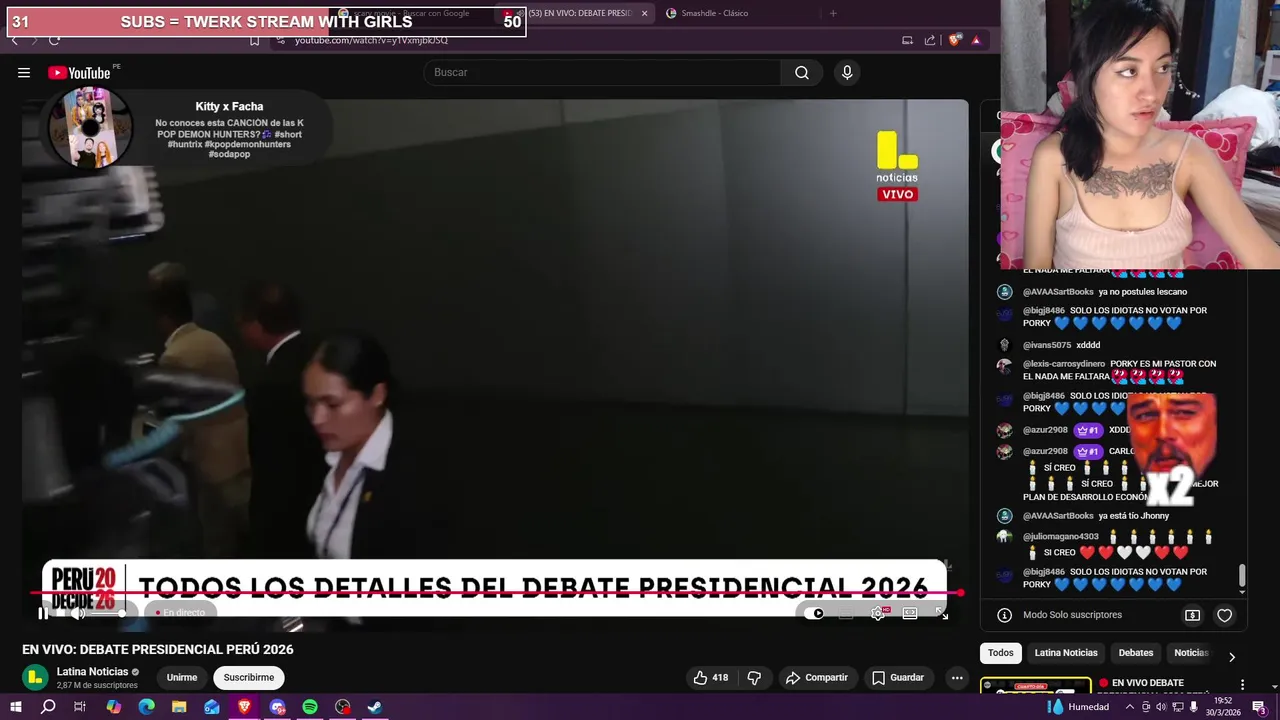1280x720 pixels.
Task: Click @AVAASartBooks in 'ya no postules lescano' message
Action: click(1058, 292)
